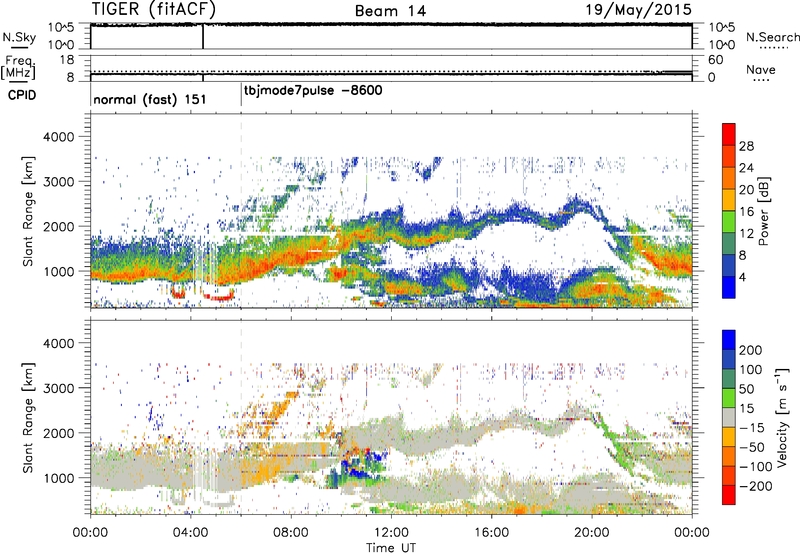Click the power colorbar value '4'
Image resolution: width=800 pixels, height=554 pixels.
(x=742, y=278)
